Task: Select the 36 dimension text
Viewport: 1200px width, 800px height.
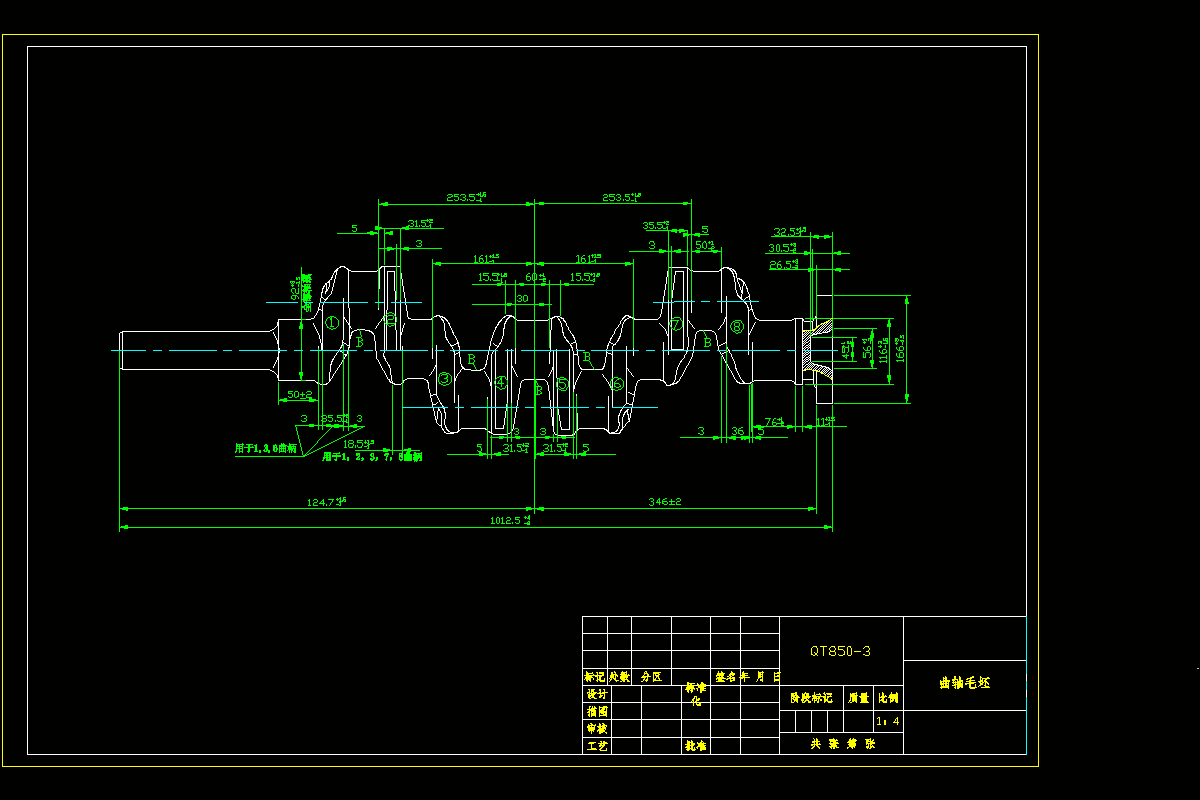Action: [738, 431]
